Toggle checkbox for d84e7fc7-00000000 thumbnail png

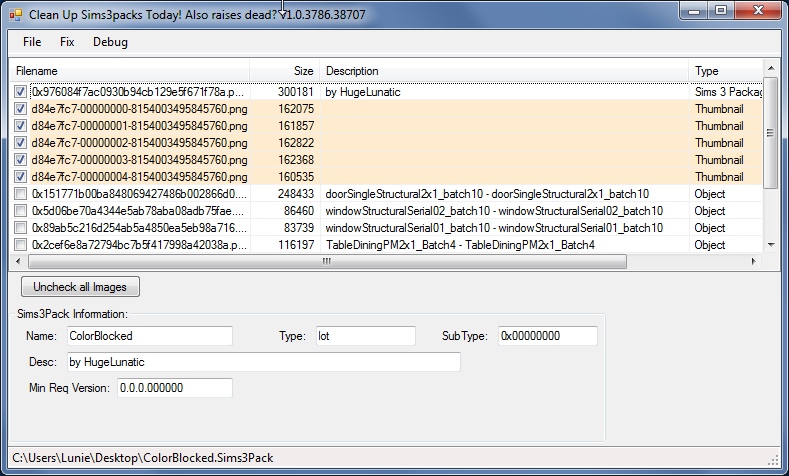tap(21, 109)
